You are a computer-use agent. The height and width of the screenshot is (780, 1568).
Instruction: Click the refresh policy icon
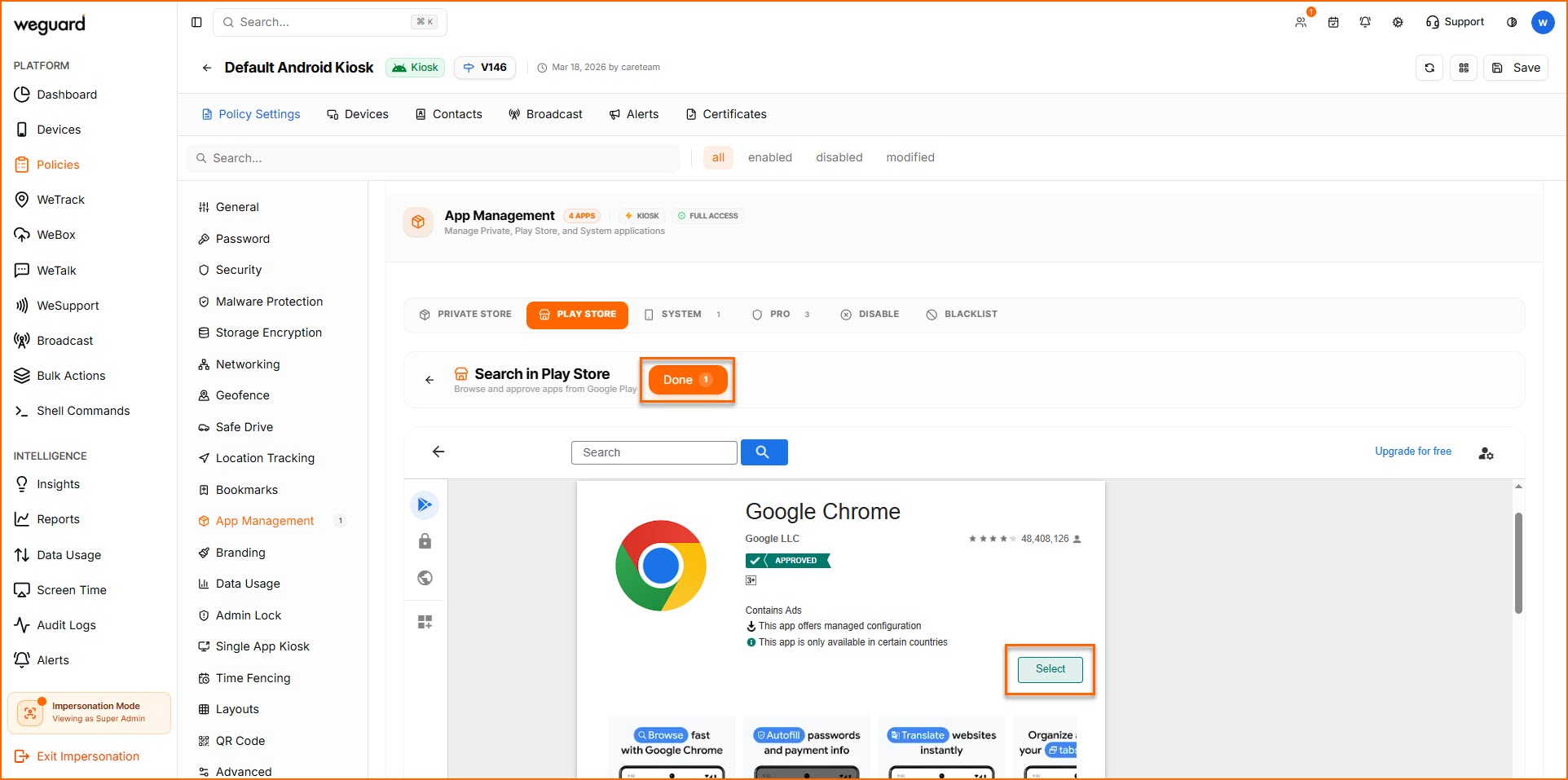(x=1429, y=68)
